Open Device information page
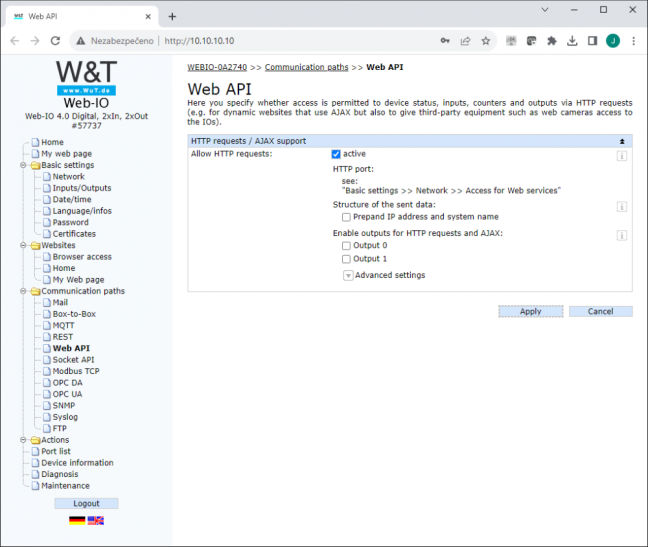Screen dimensions: 648x547 [77, 463]
